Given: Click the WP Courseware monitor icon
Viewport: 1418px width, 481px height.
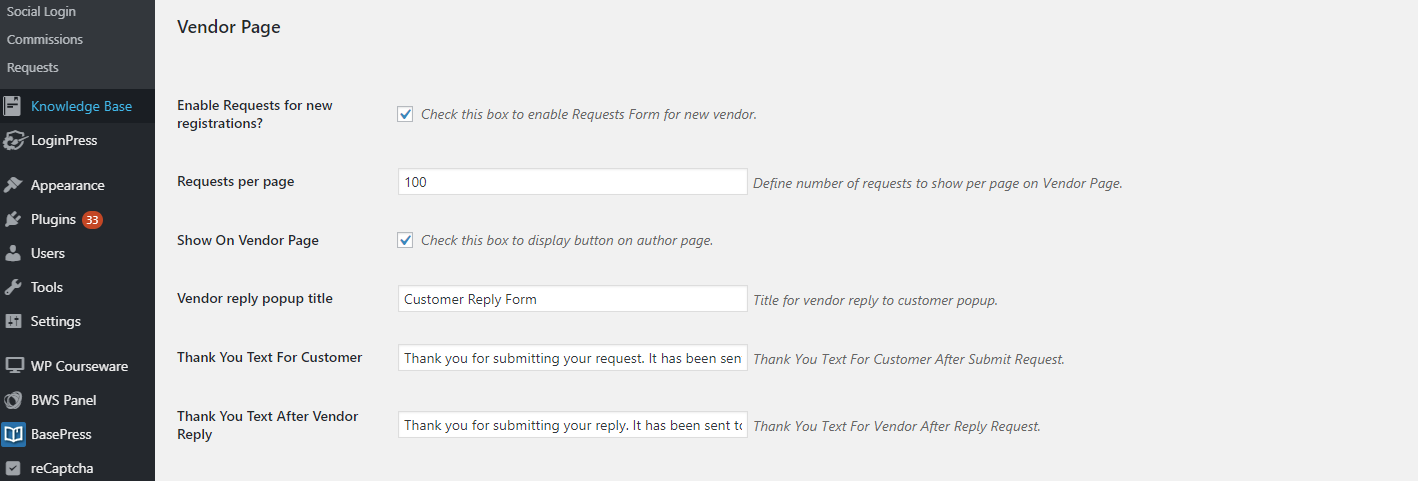Looking at the screenshot, I should tap(13, 366).
